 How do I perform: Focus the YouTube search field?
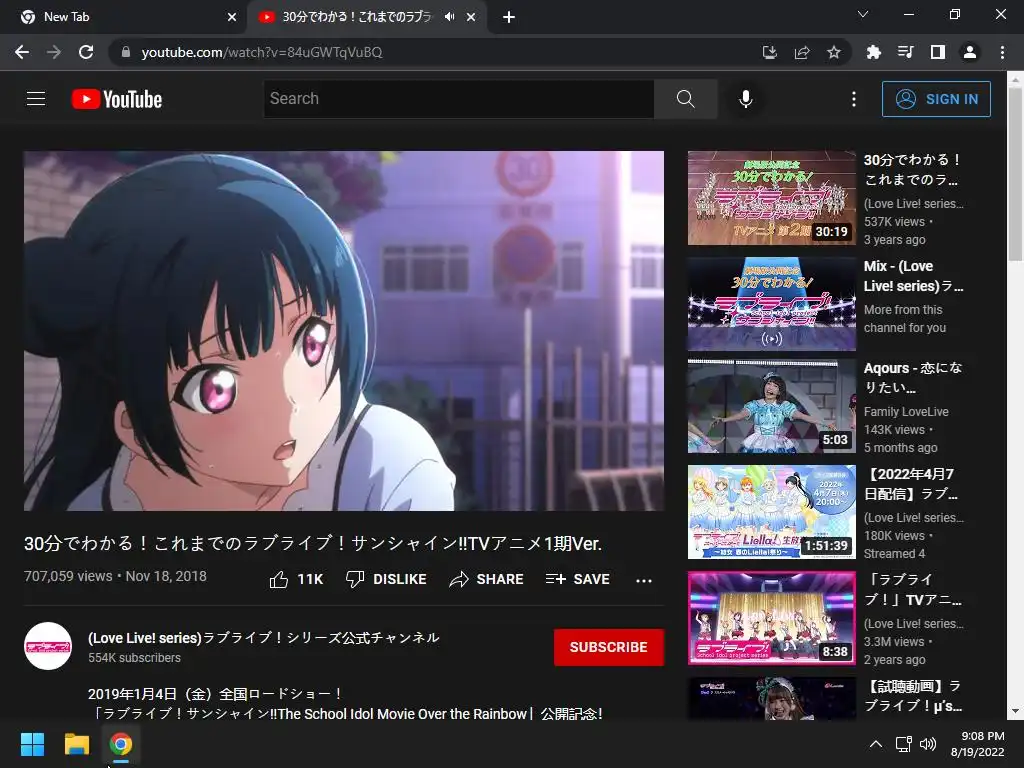tap(458, 99)
